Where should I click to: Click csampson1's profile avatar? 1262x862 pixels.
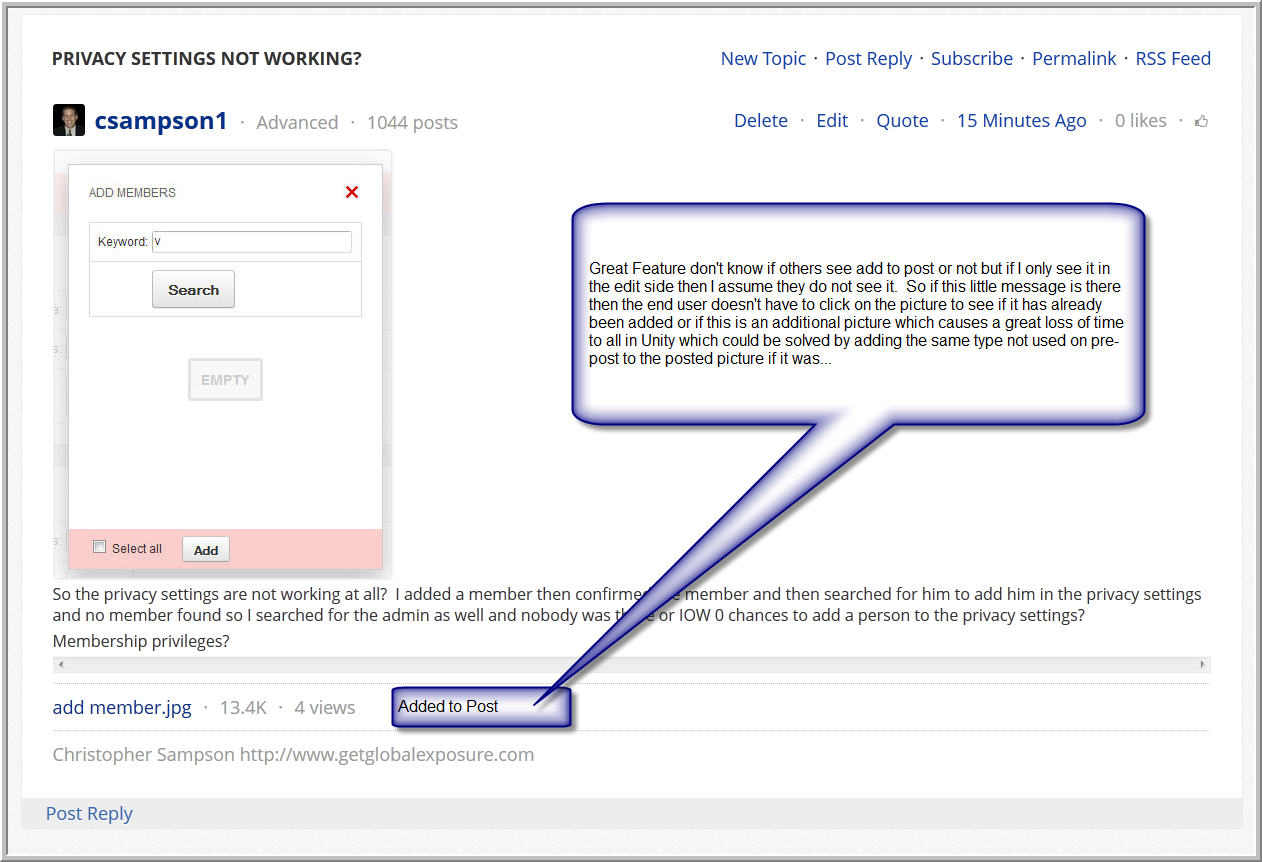click(69, 121)
